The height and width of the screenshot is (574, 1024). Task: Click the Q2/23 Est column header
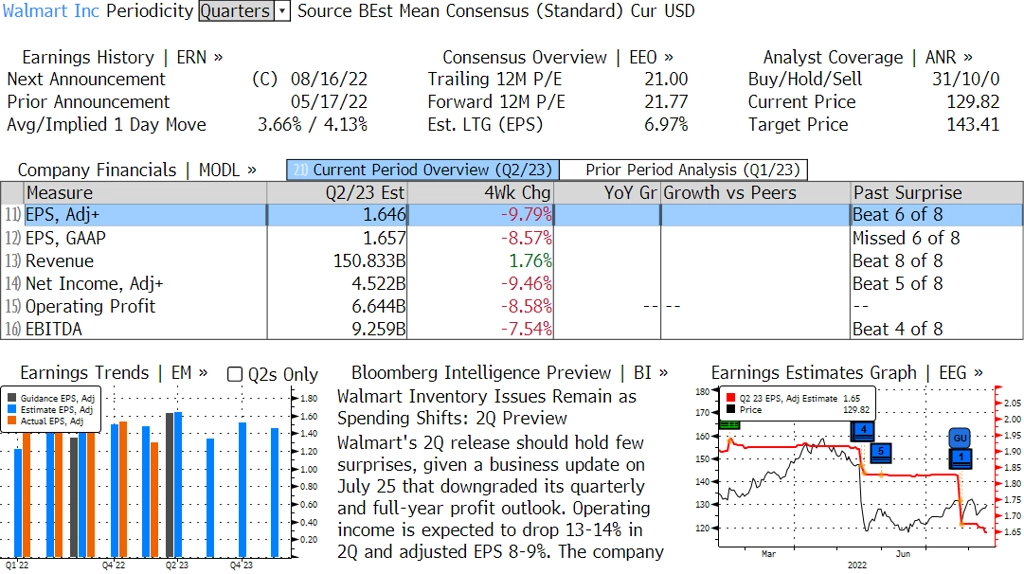(337, 193)
